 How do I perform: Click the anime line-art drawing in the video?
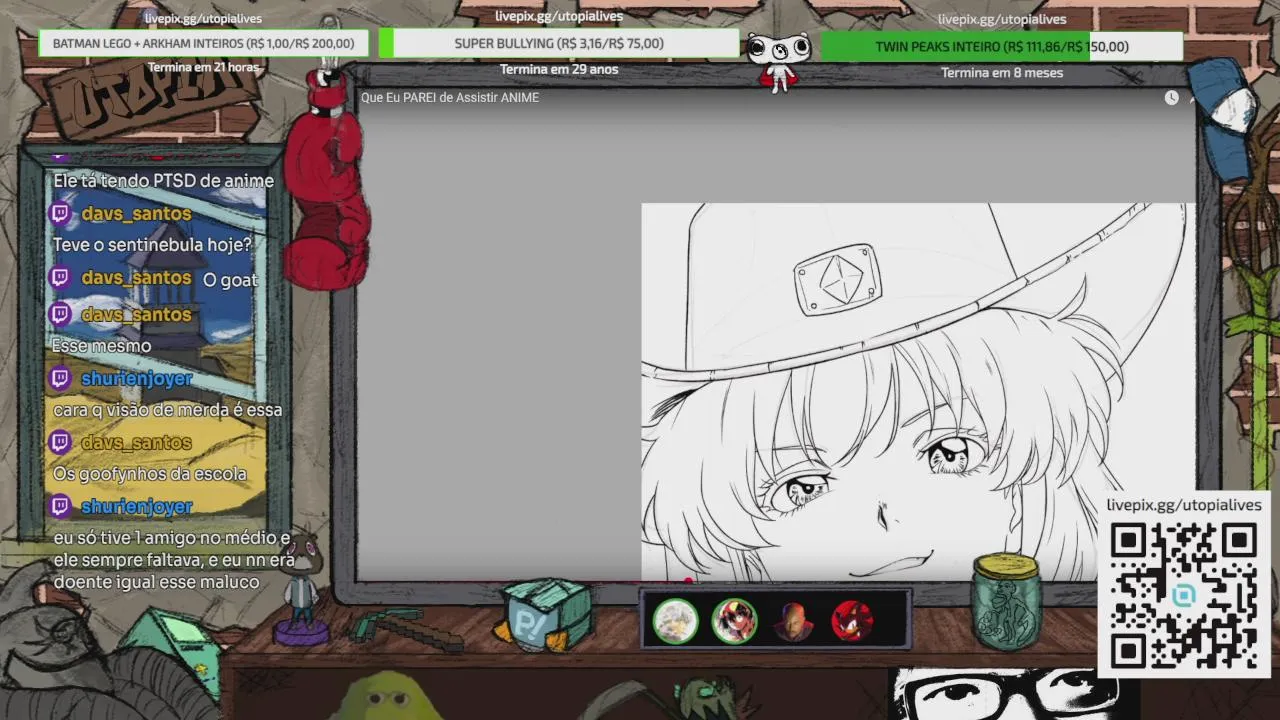click(x=918, y=392)
